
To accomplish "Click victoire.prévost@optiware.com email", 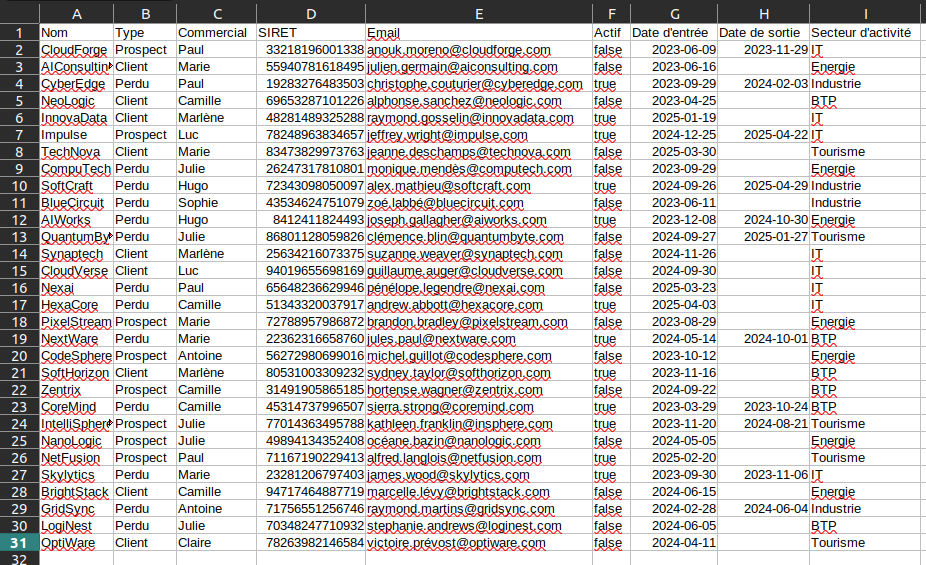I will [456, 543].
